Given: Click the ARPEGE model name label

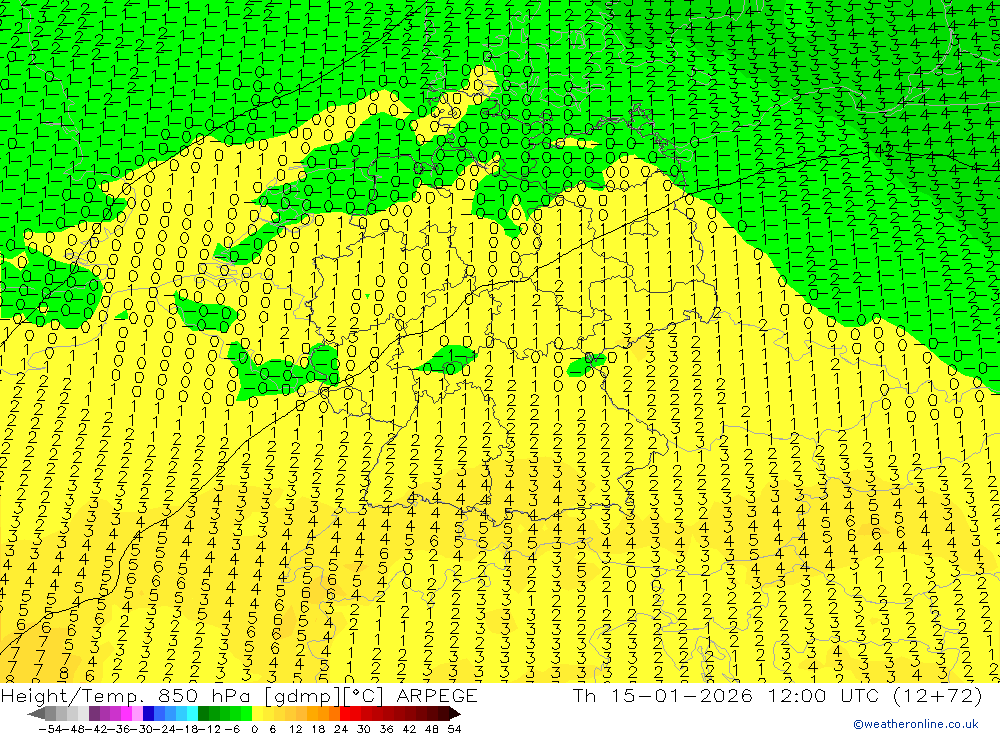Looking at the screenshot, I should click(436, 695).
